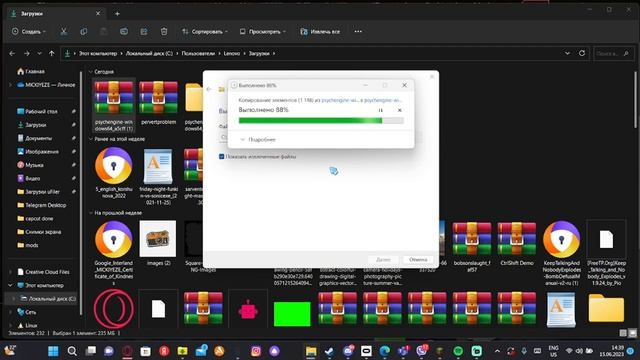Screen dimensions: 640x360
Task: Select the friday-night-funkin-vs-sonicexe file
Action: pos(158,176)
